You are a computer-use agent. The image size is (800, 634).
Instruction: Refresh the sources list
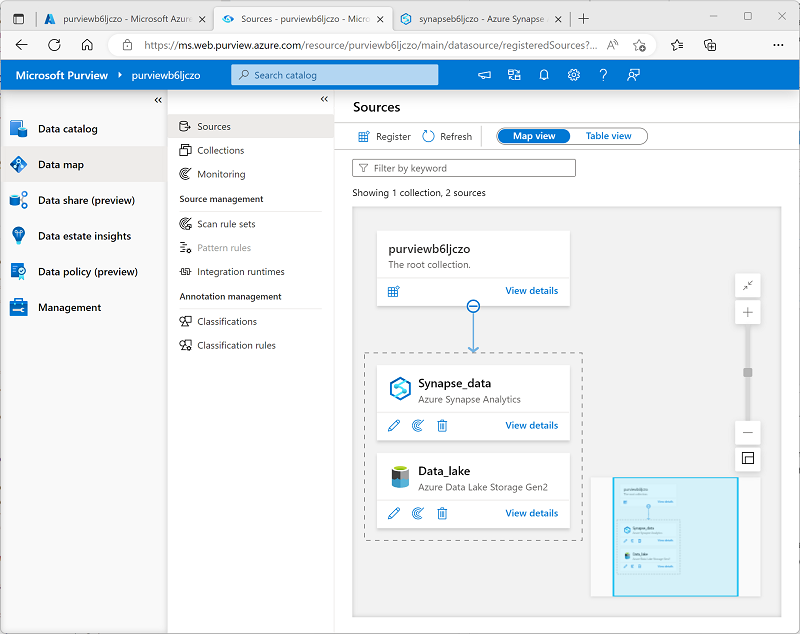point(447,137)
